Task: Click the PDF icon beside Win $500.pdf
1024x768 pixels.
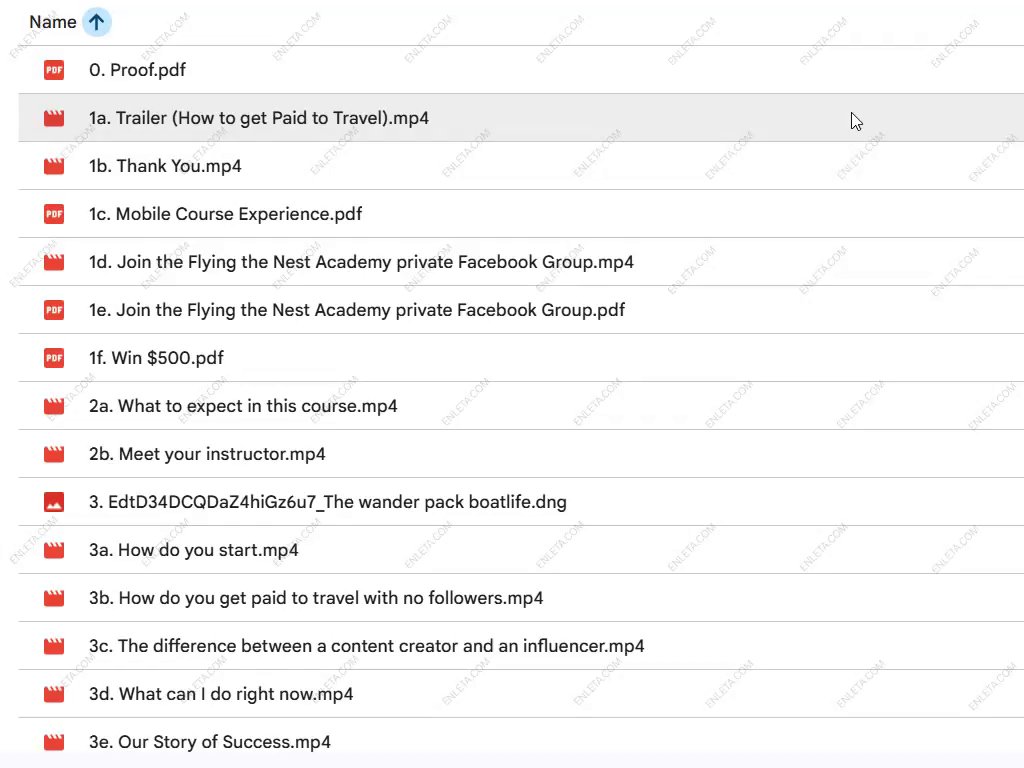Action: tap(54, 358)
